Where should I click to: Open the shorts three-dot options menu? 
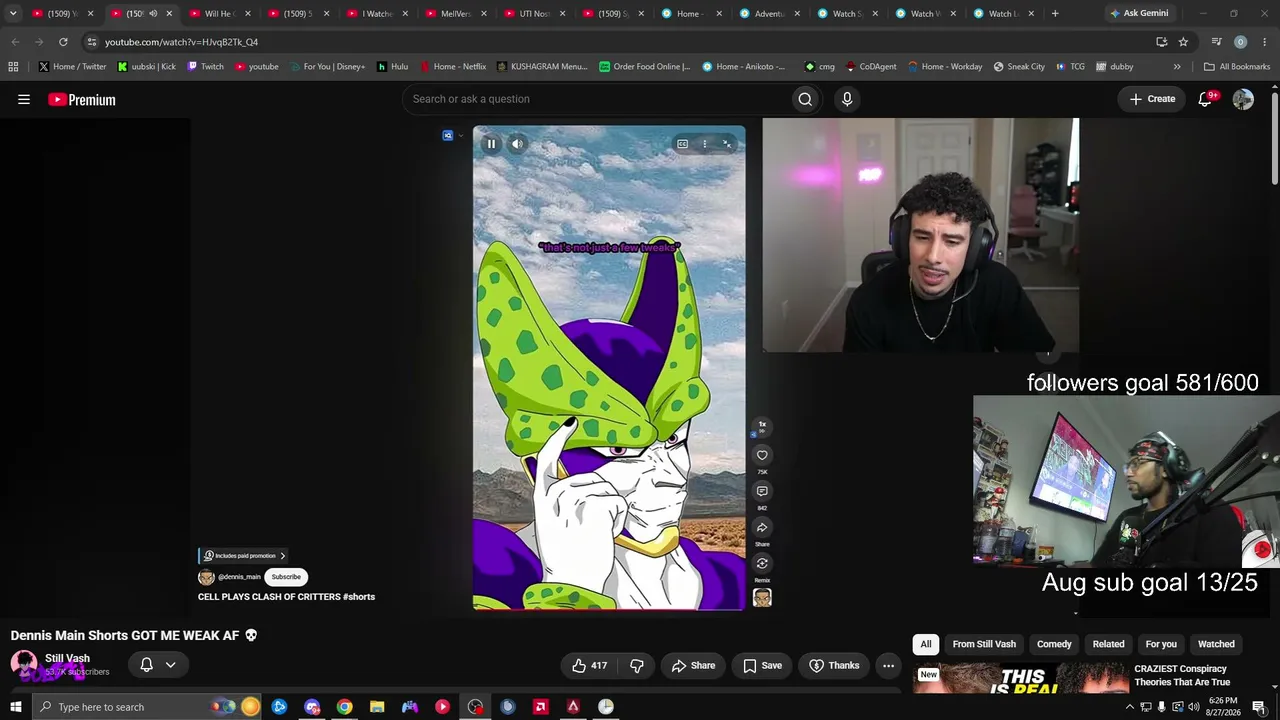pyautogui.click(x=704, y=144)
